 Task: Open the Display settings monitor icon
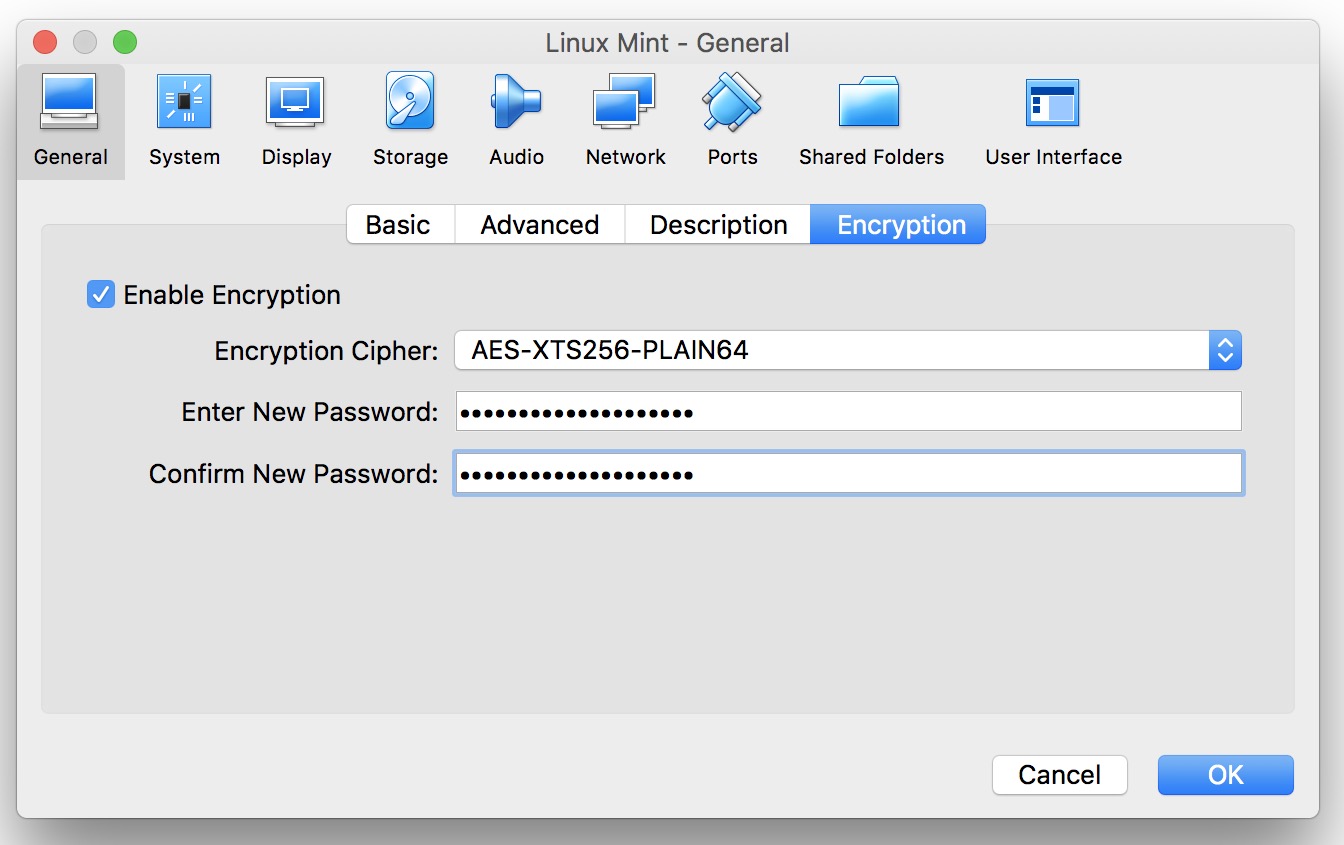coord(295,103)
